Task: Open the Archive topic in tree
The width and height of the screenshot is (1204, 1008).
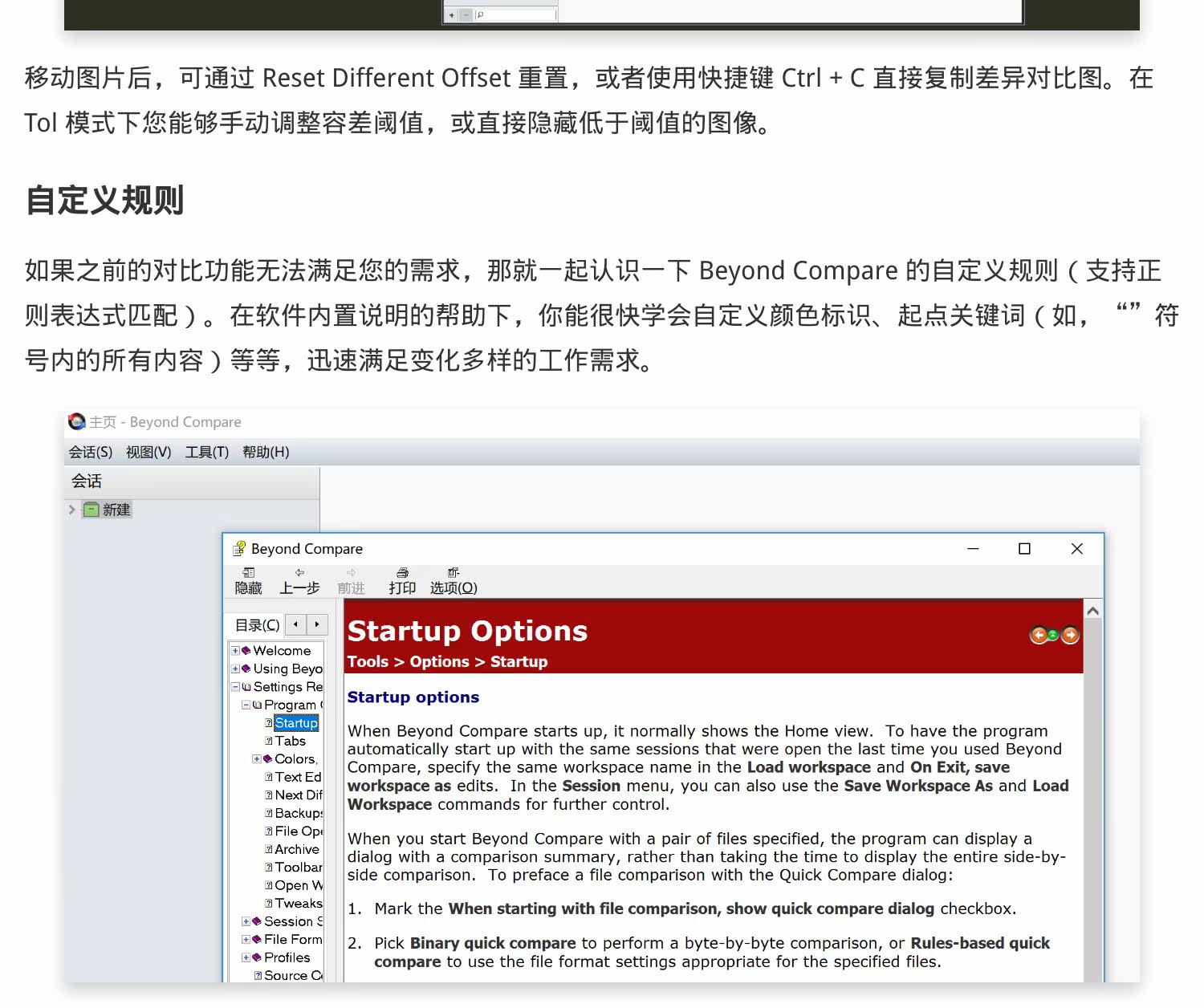Action: (x=297, y=849)
